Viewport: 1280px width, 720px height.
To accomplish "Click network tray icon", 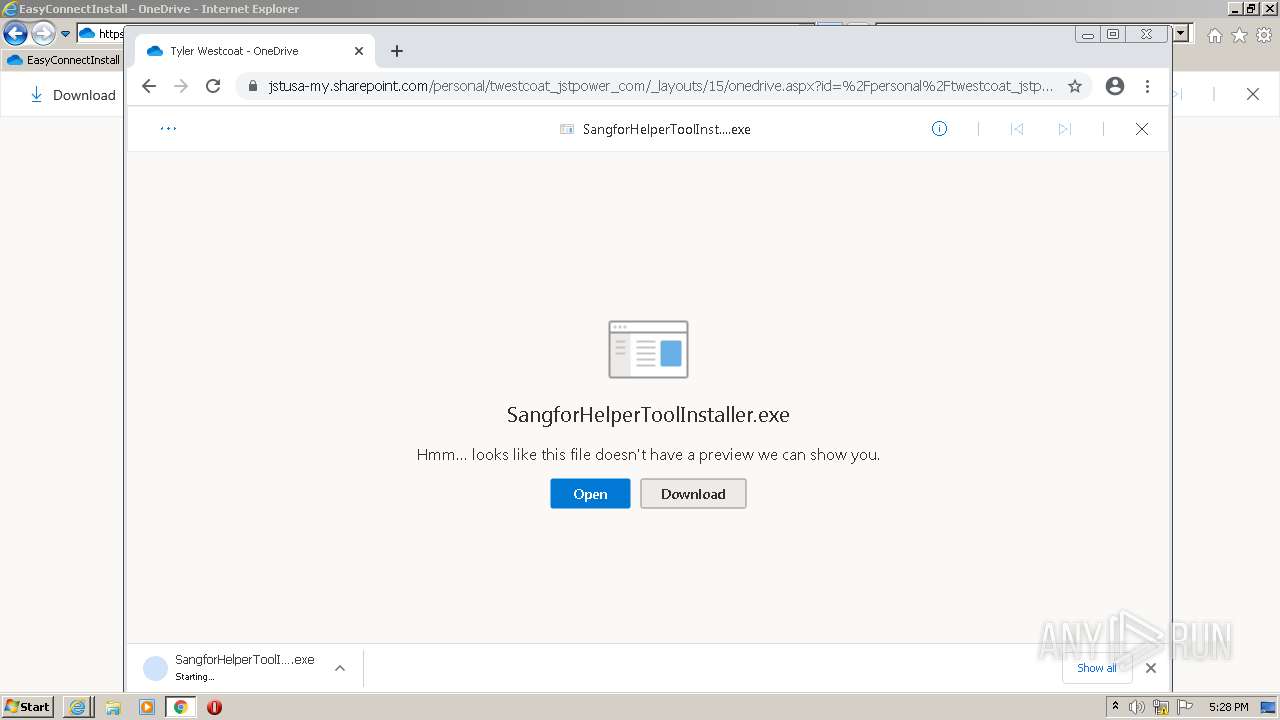I will (x=1161, y=707).
